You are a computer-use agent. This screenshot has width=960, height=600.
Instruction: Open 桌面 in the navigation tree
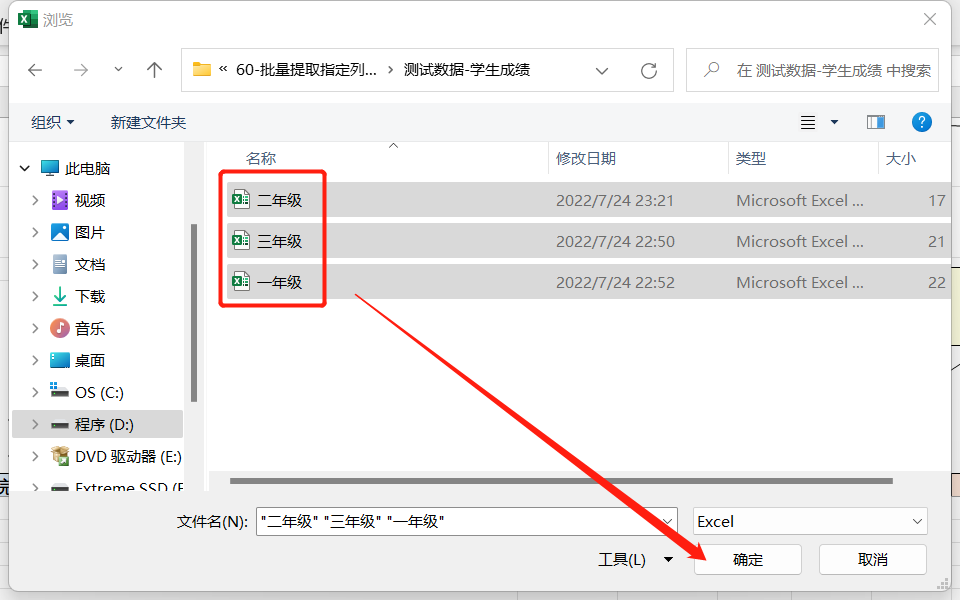pos(90,361)
